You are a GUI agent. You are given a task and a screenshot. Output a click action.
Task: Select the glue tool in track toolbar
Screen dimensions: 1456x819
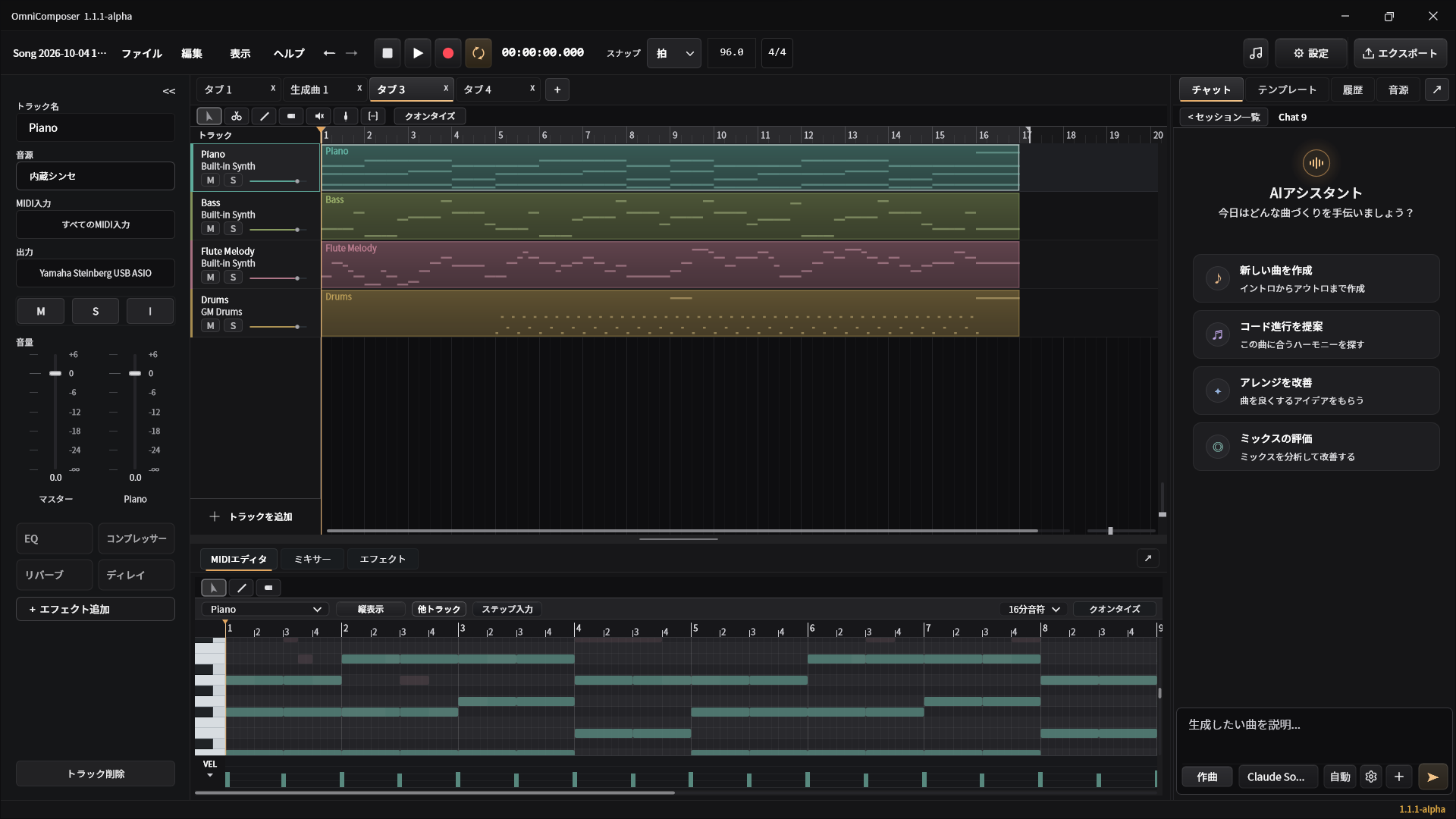pyautogui.click(x=346, y=116)
